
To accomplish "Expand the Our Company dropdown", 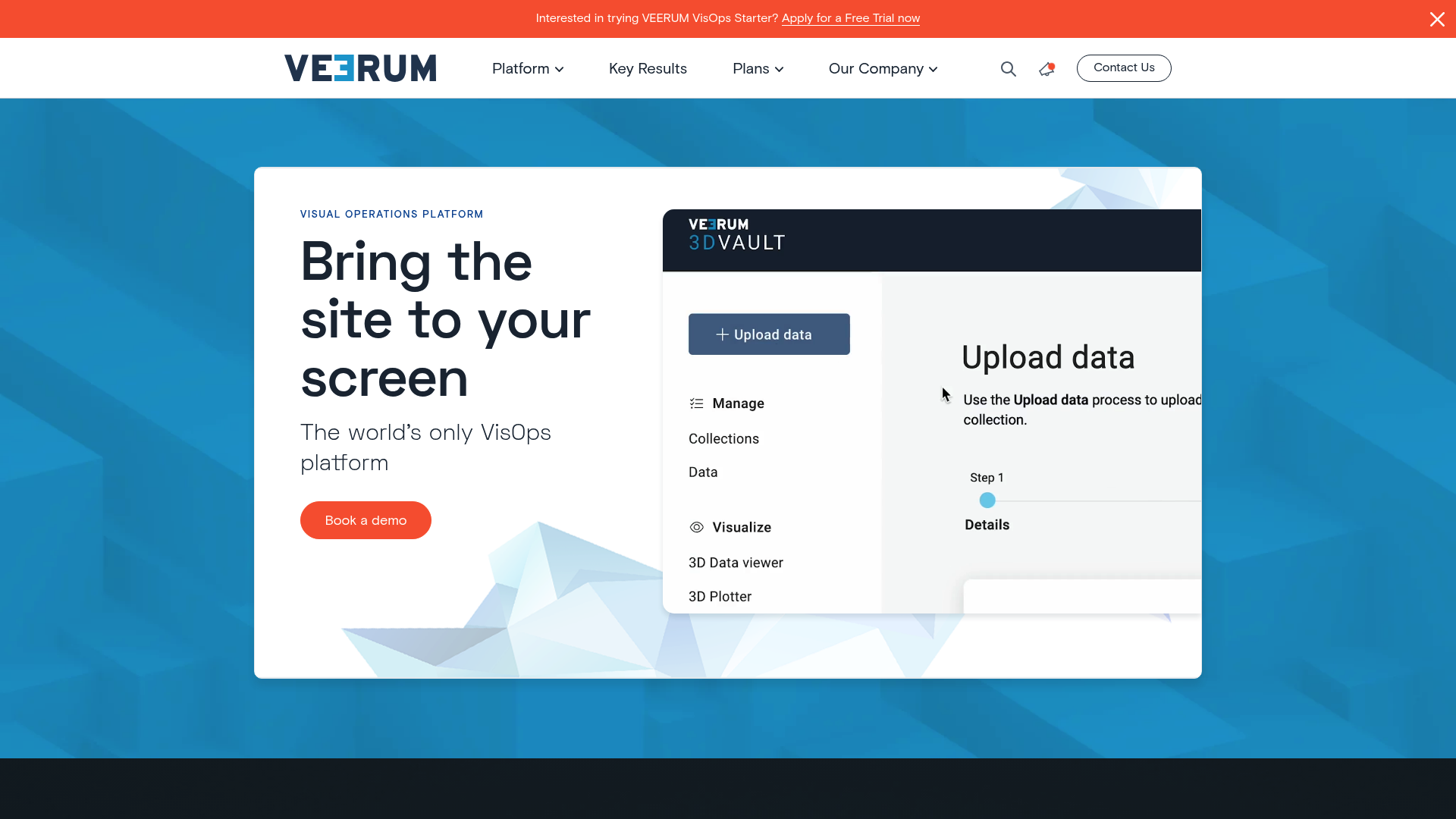I will [x=883, y=68].
